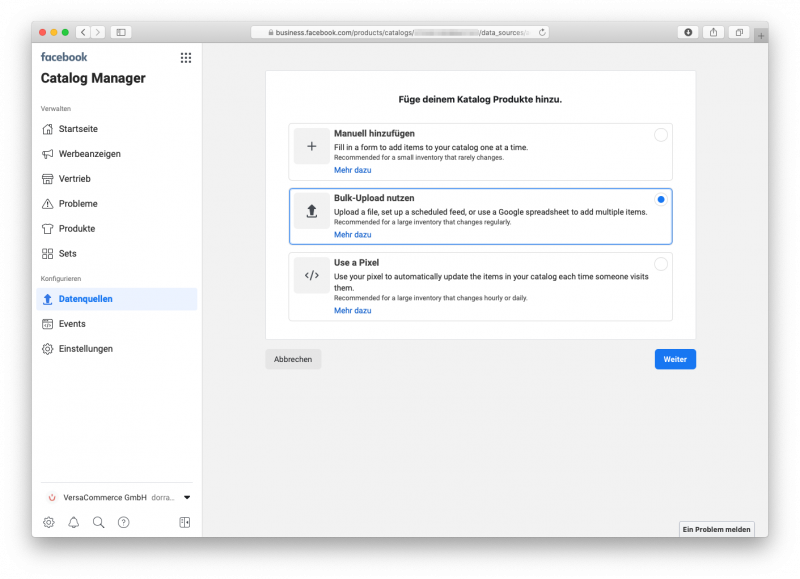Click the Füge deinem Katalog Produkte hinzu heading

(480, 99)
